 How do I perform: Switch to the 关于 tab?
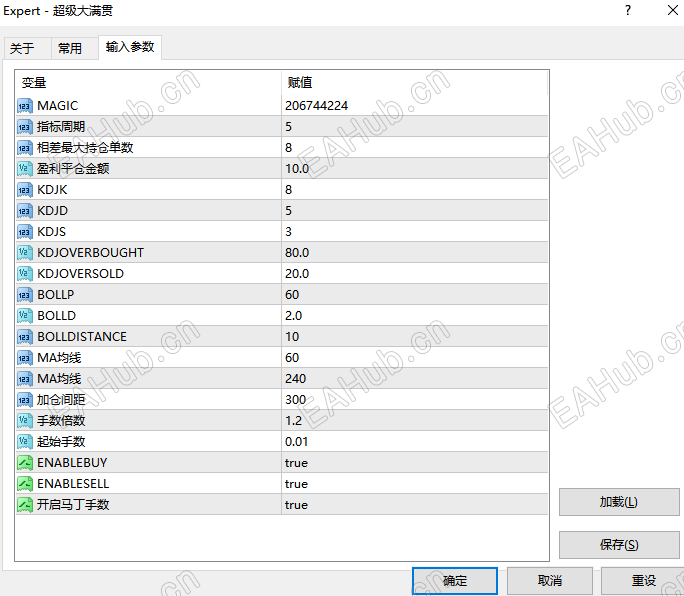[x=27, y=48]
